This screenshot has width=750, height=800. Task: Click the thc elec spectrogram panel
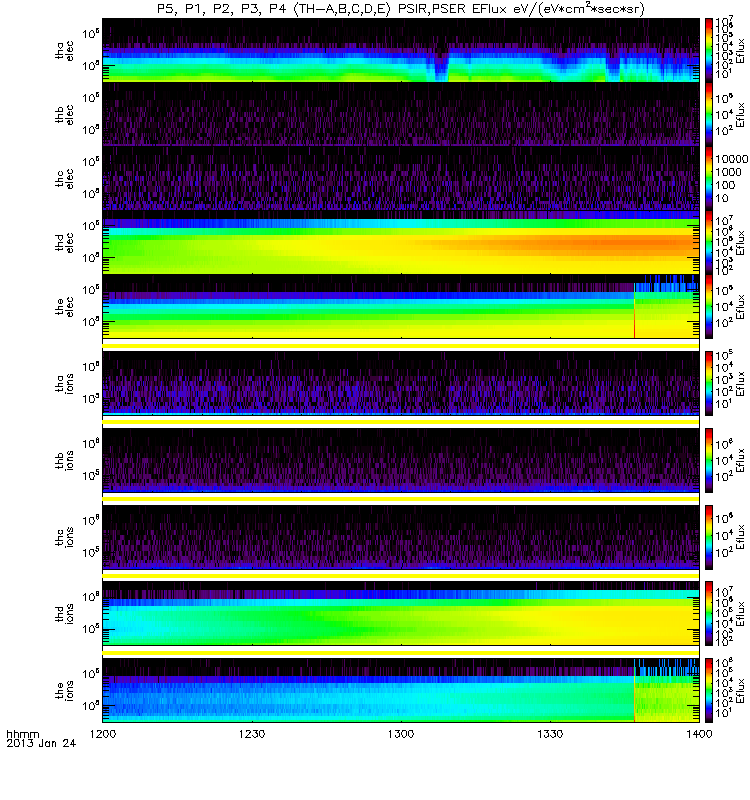(401, 178)
